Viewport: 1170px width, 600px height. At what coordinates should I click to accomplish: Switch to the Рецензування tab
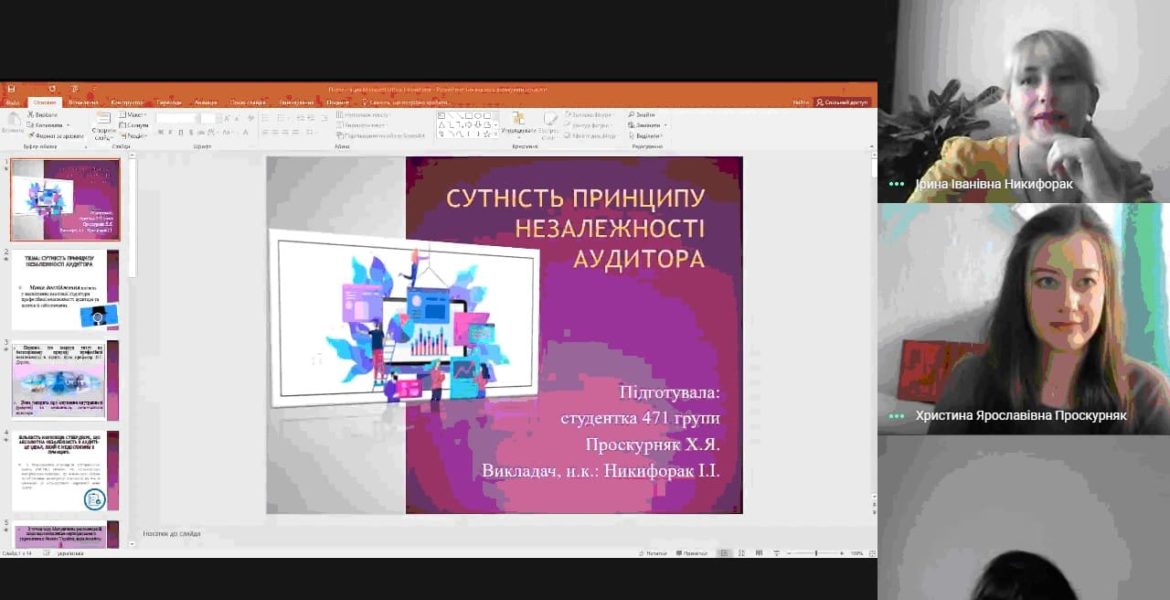tap(296, 102)
